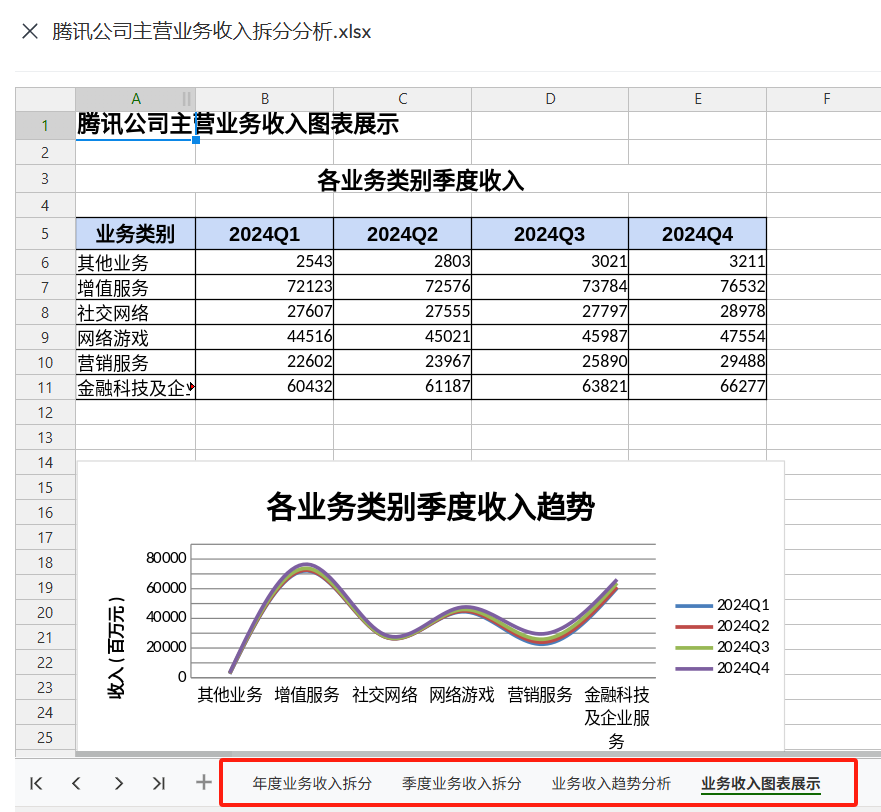Select the truncated 金融科技及企 row label cell
881x812 pixels.
click(135, 387)
